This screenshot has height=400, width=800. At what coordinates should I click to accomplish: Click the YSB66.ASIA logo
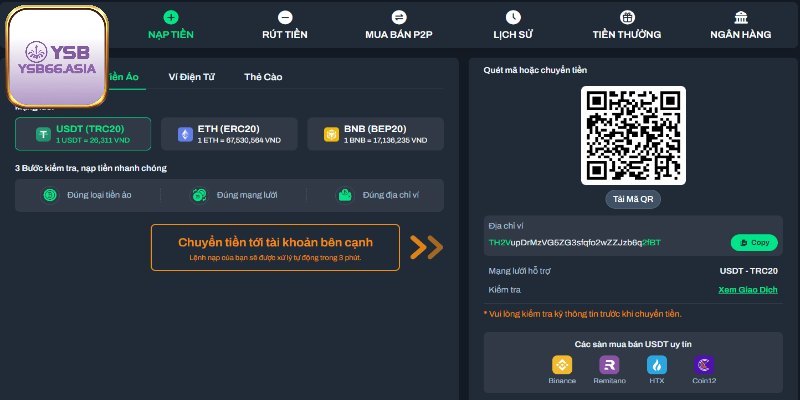click(x=57, y=56)
